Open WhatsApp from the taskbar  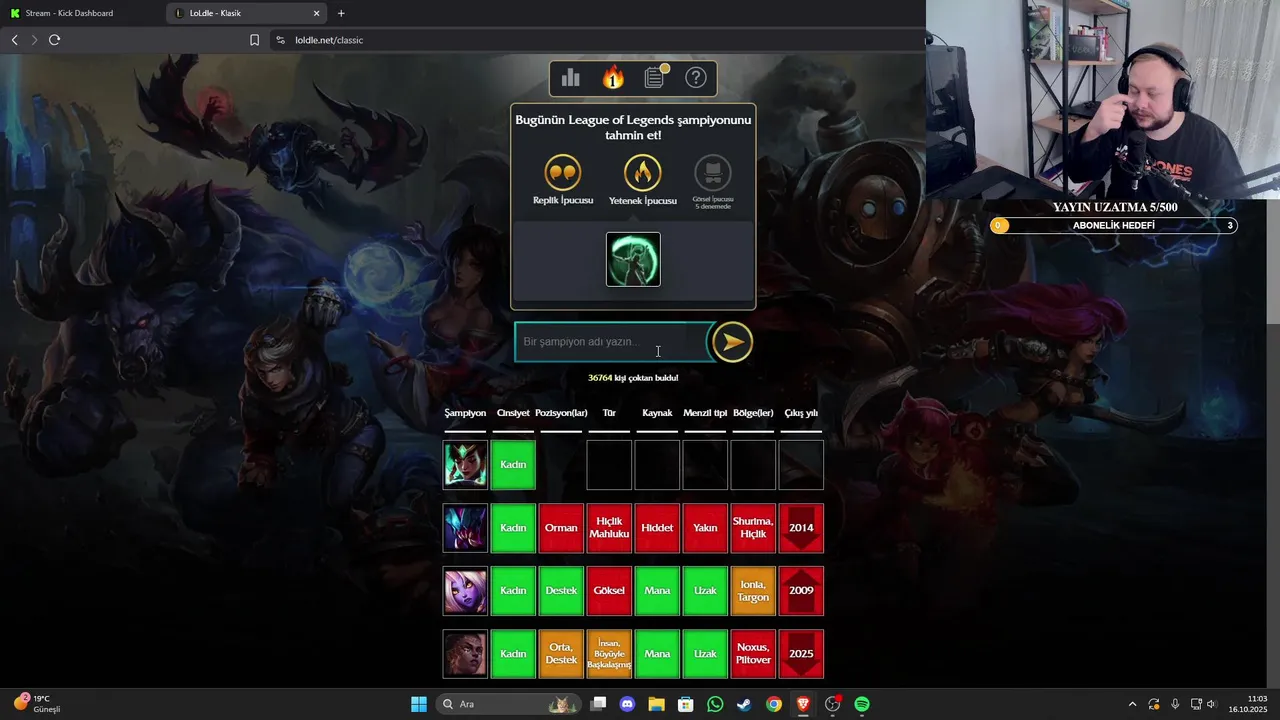(x=715, y=704)
